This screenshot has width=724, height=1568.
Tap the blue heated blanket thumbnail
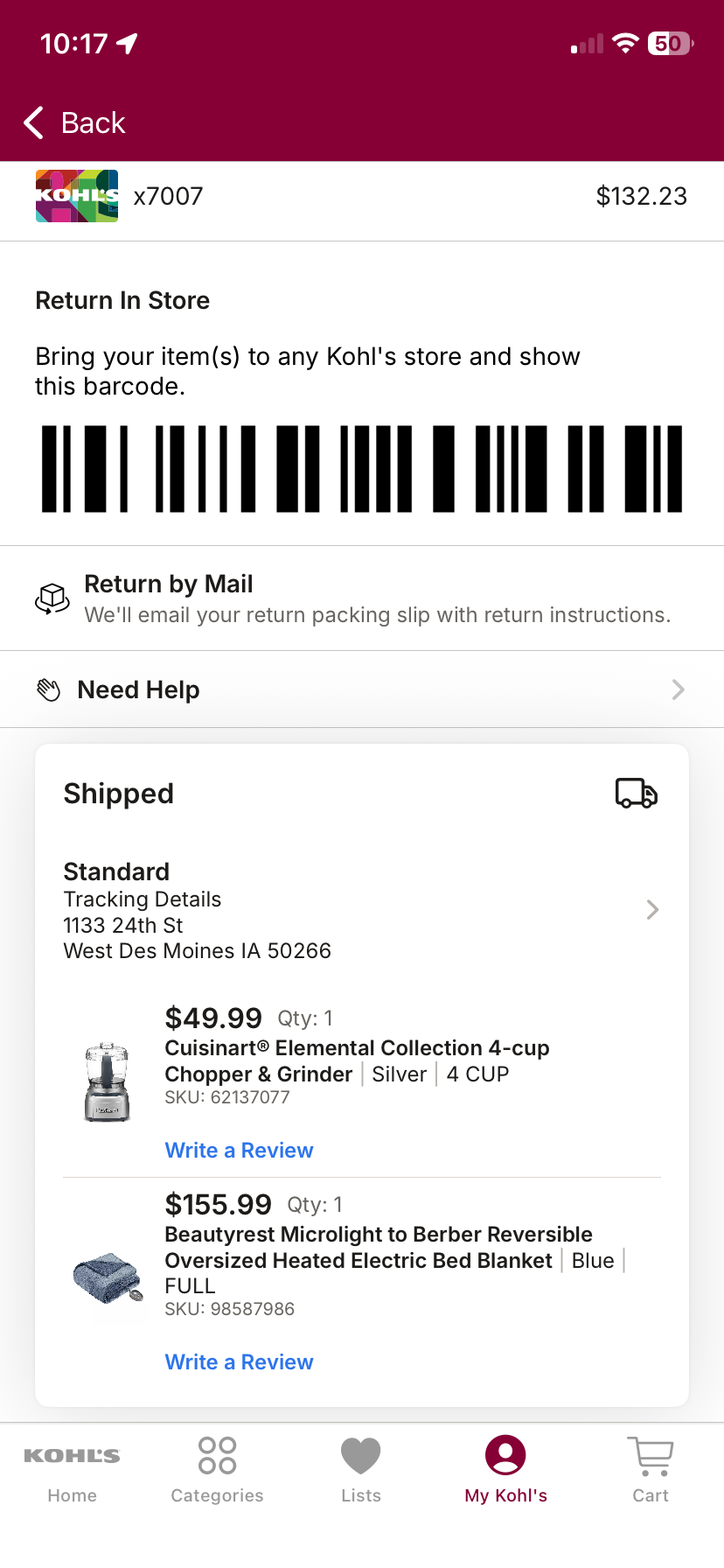[x=108, y=1277]
